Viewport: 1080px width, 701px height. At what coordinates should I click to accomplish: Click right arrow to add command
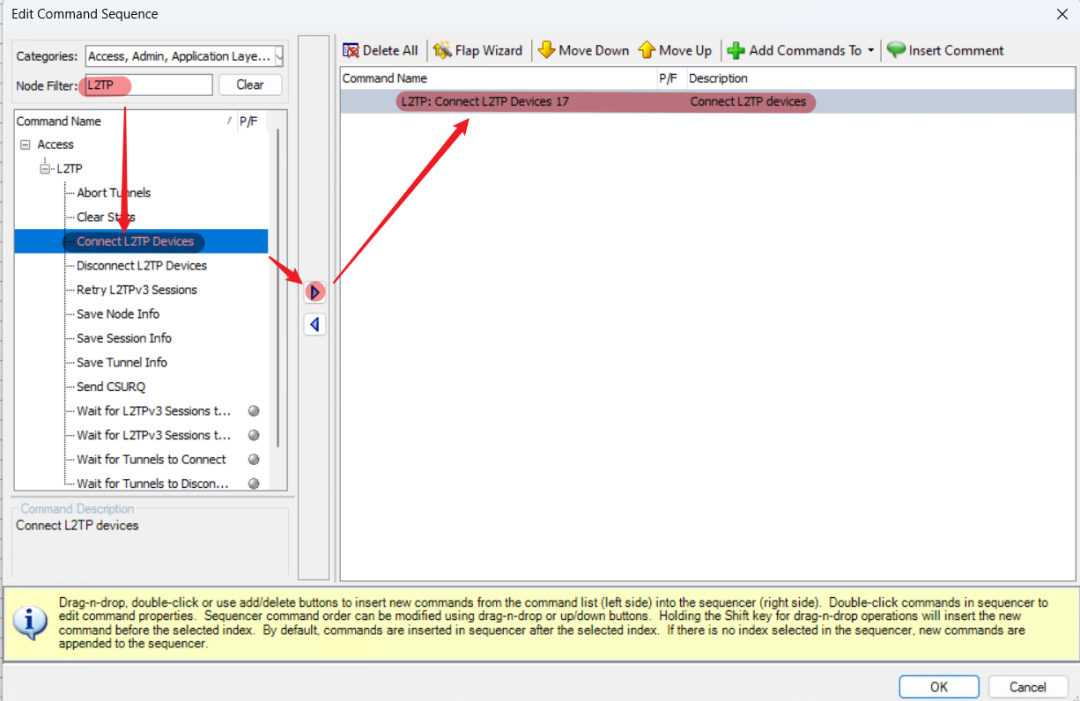tap(315, 292)
